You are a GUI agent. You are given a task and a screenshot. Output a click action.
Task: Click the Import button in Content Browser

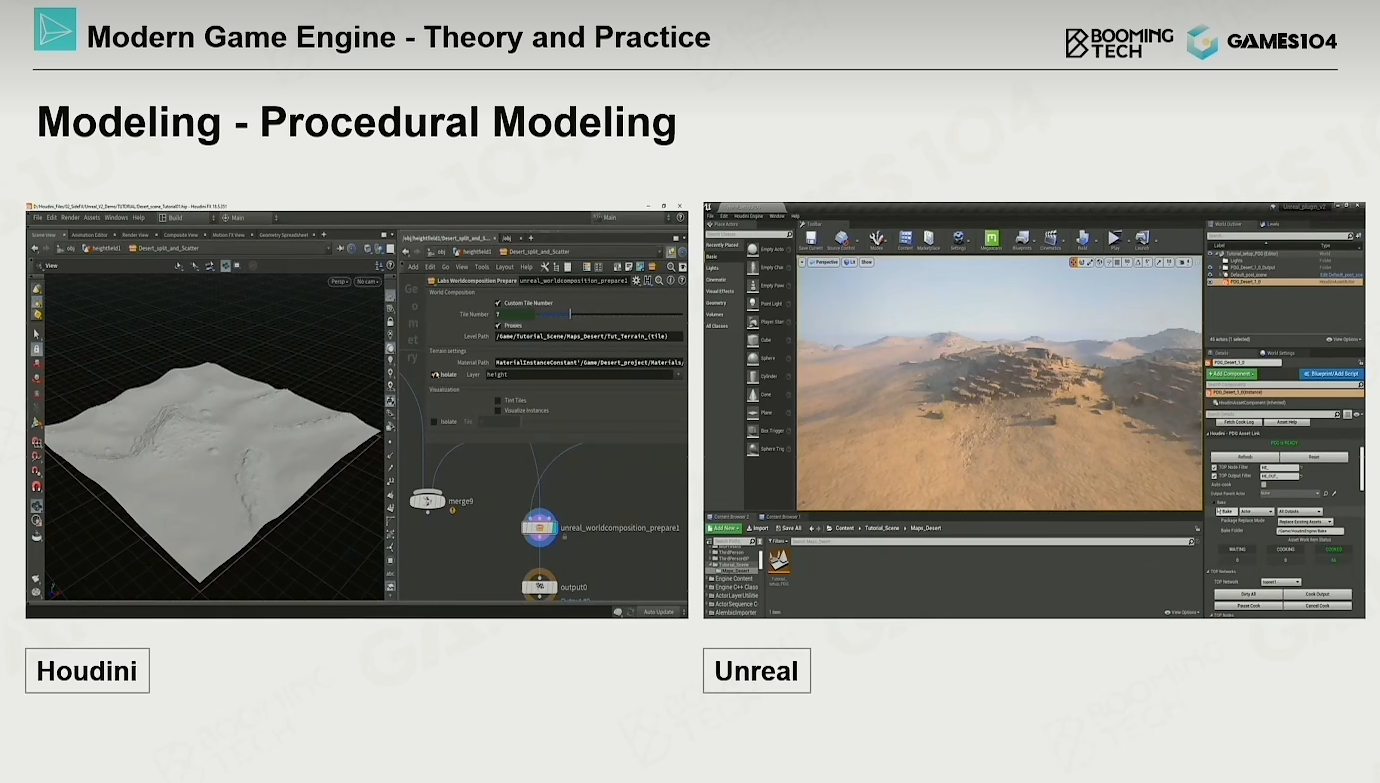(x=757, y=528)
